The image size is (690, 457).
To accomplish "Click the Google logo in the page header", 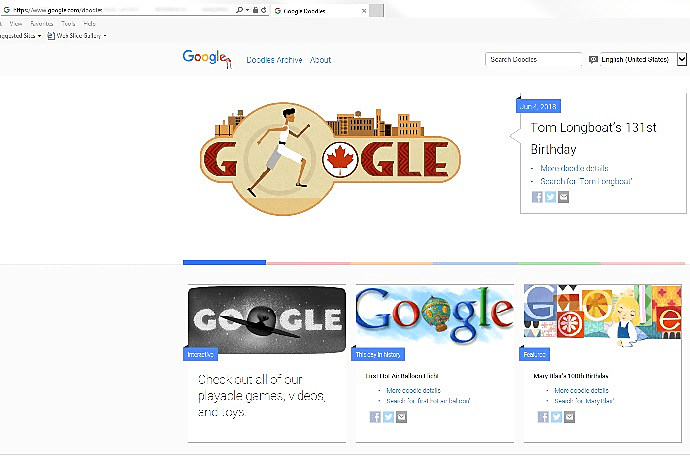I will (x=206, y=58).
